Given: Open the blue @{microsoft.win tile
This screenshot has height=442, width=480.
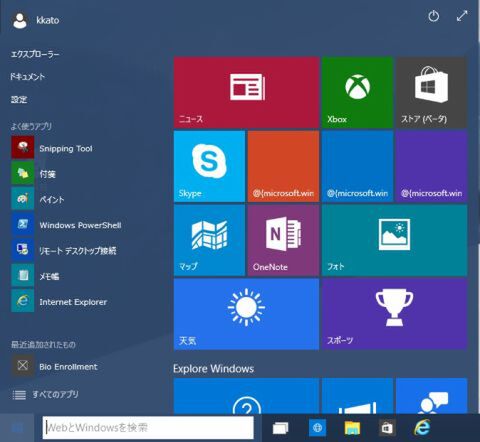Looking at the screenshot, I should 357,166.
